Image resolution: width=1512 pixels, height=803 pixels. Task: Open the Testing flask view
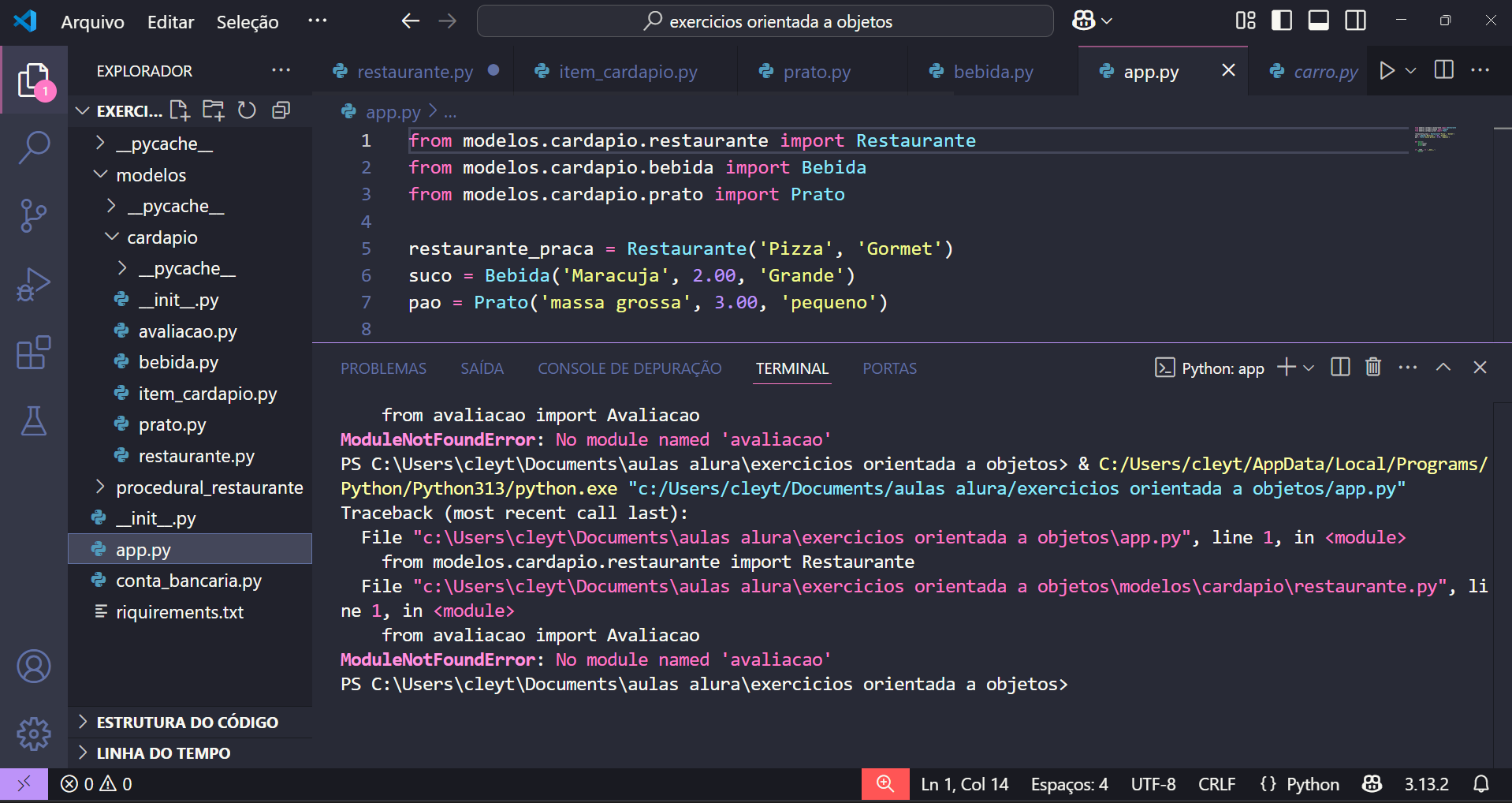point(34,421)
